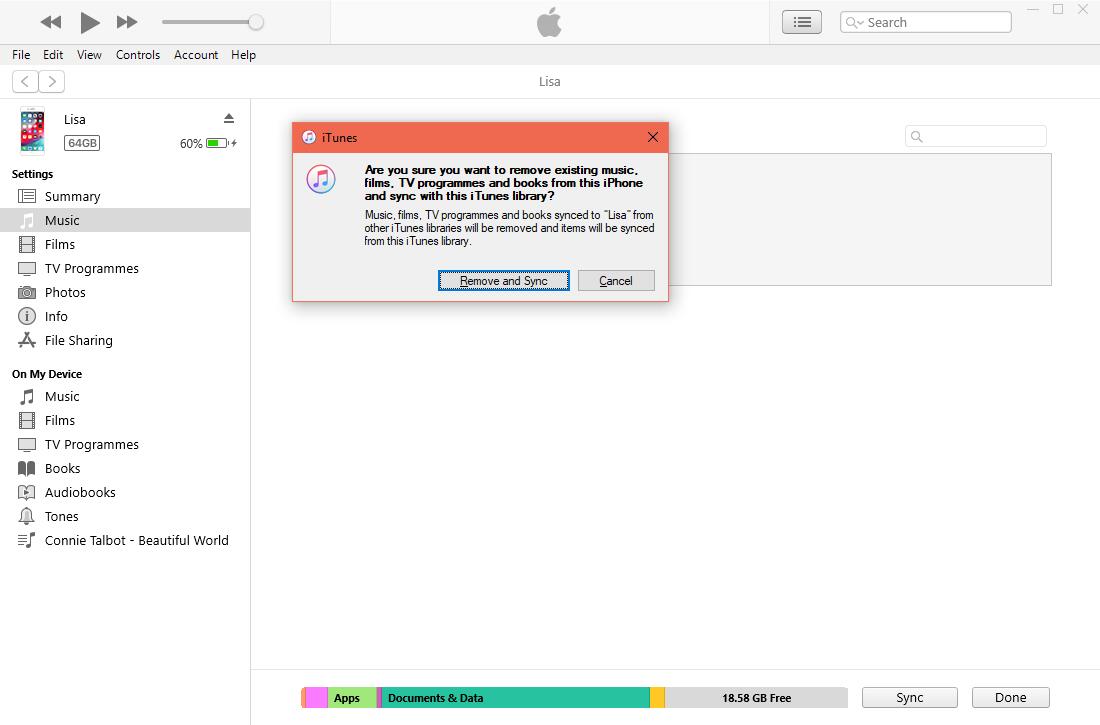Open TV Programmes under On My Device
Screen dimensions: 1100x725
[x=125, y=444]
